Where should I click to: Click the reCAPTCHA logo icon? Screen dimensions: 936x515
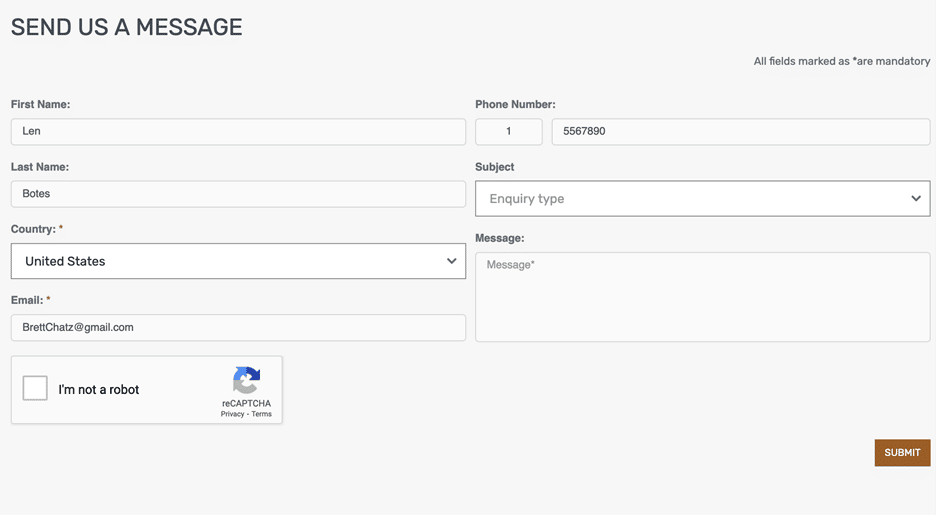246,380
